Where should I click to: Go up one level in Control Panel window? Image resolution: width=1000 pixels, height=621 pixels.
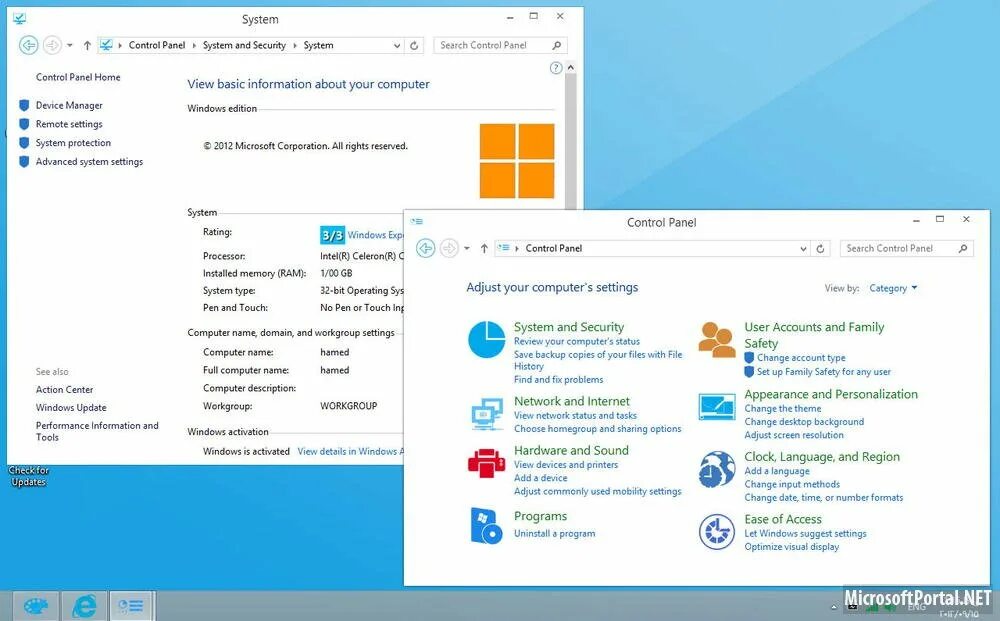484,248
